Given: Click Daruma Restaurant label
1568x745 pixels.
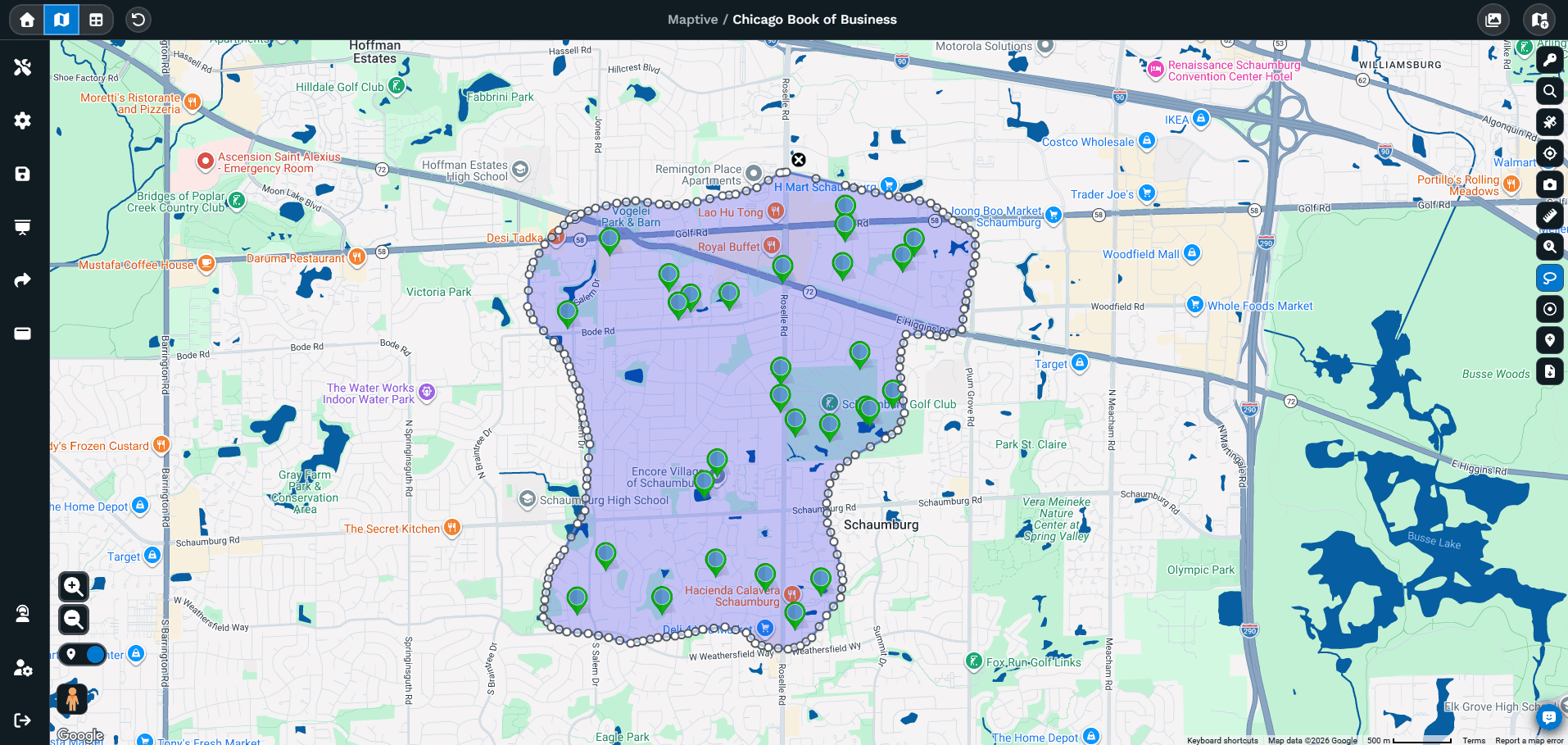Looking at the screenshot, I should 296,258.
